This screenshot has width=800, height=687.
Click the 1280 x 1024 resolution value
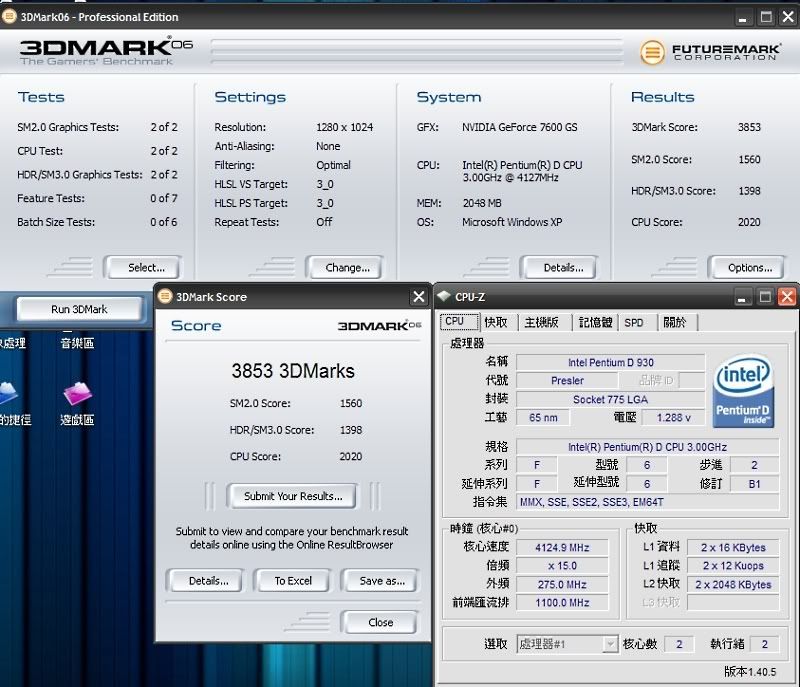[x=344, y=127]
